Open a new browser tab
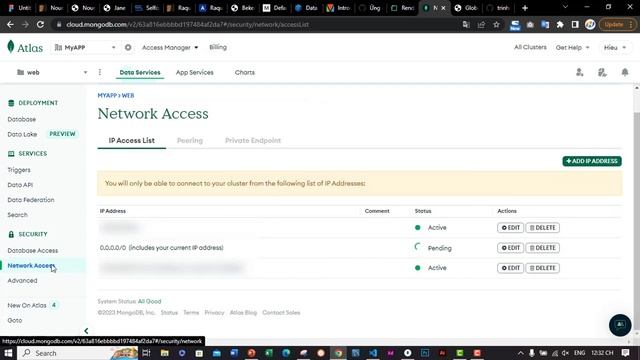 click(525, 8)
